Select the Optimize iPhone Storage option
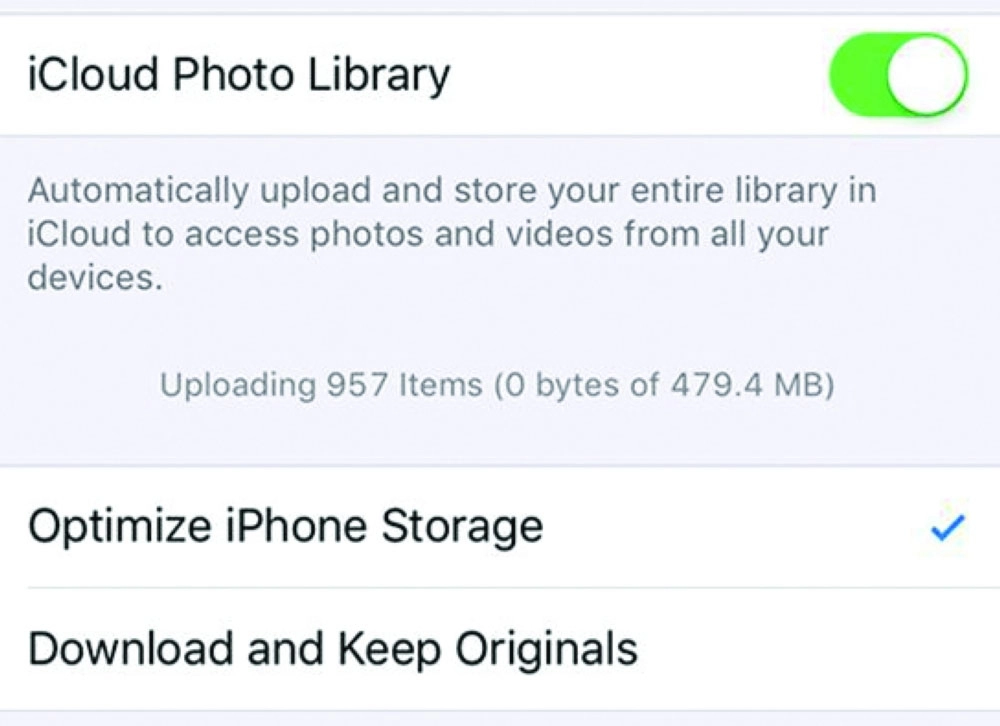The image size is (1000, 726). click(x=286, y=527)
